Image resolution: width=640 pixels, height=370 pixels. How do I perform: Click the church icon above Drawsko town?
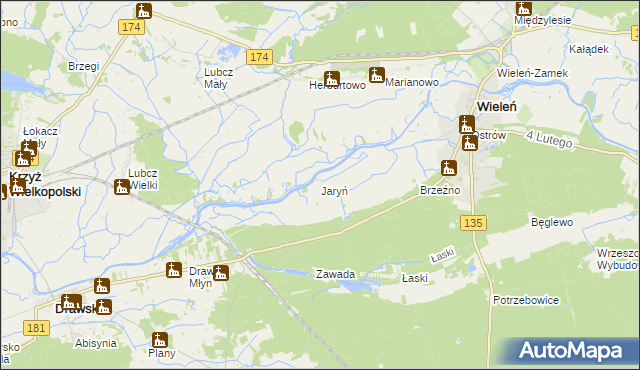(102, 286)
